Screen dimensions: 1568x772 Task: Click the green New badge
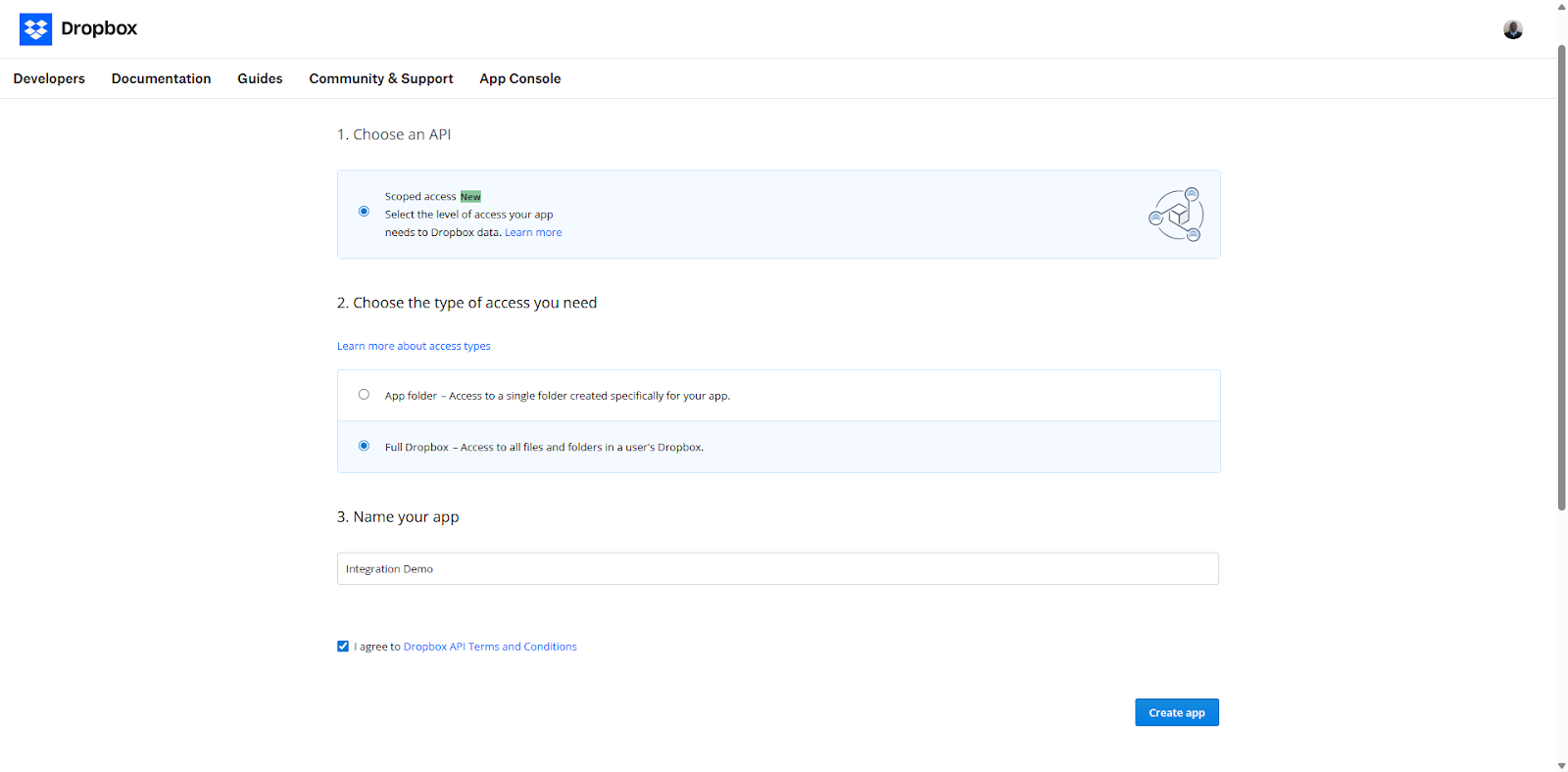click(470, 197)
